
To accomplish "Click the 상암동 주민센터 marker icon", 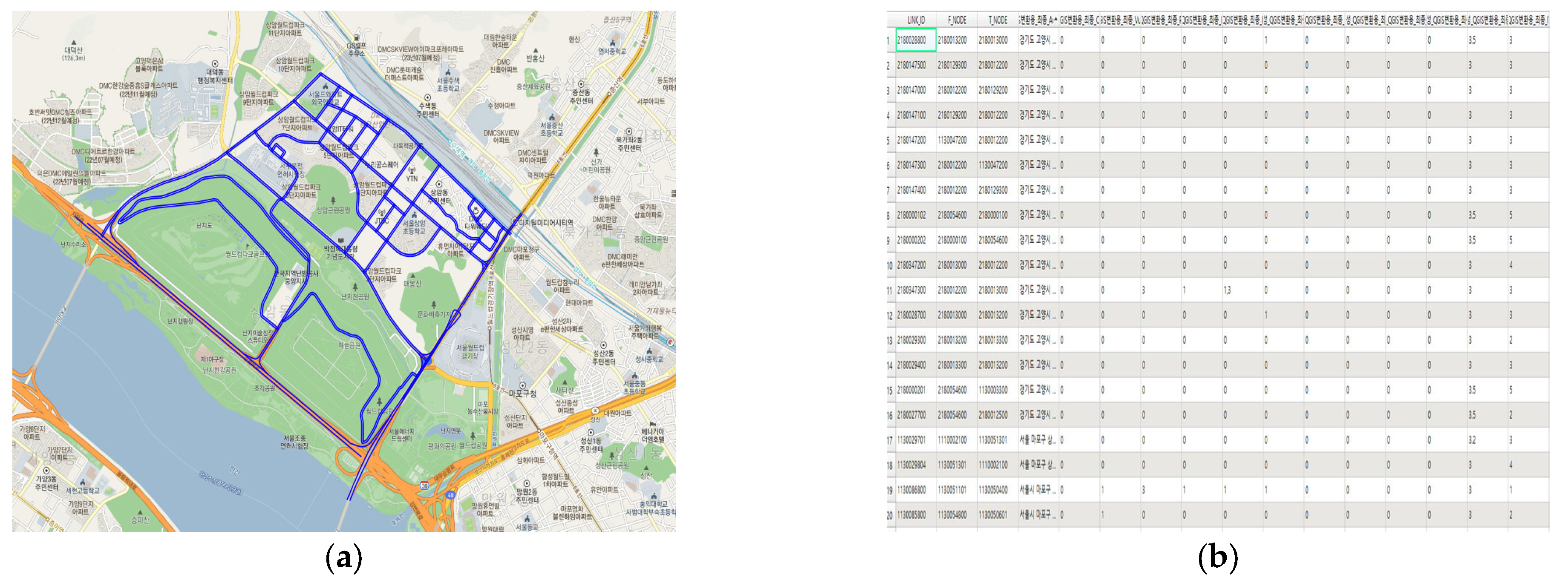I will 439,184.
